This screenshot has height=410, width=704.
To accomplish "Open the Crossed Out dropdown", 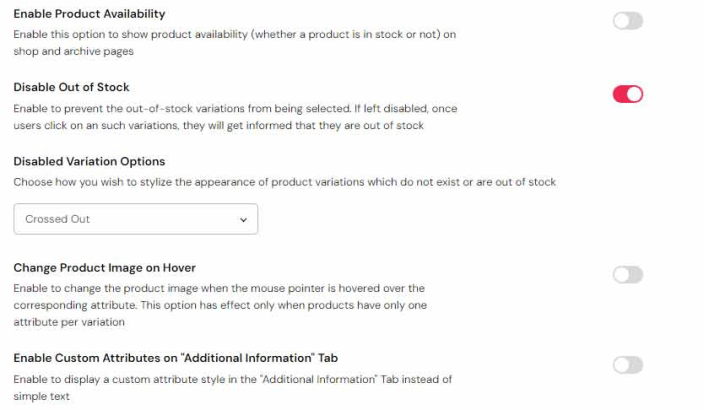I will (135, 219).
